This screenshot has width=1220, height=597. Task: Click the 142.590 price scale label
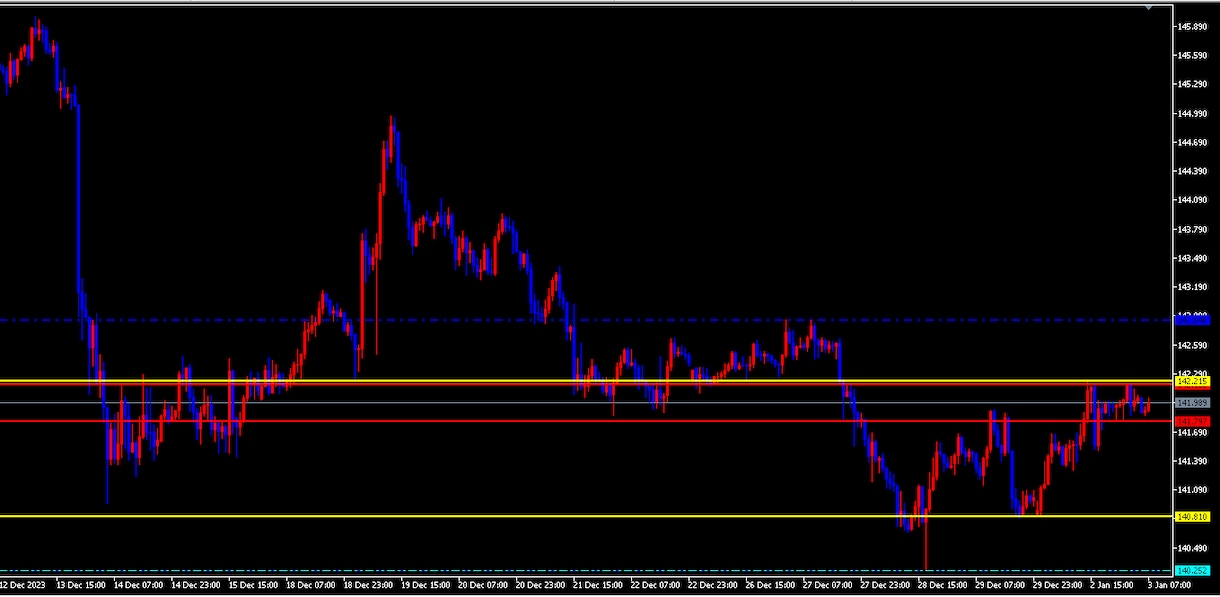1193,346
